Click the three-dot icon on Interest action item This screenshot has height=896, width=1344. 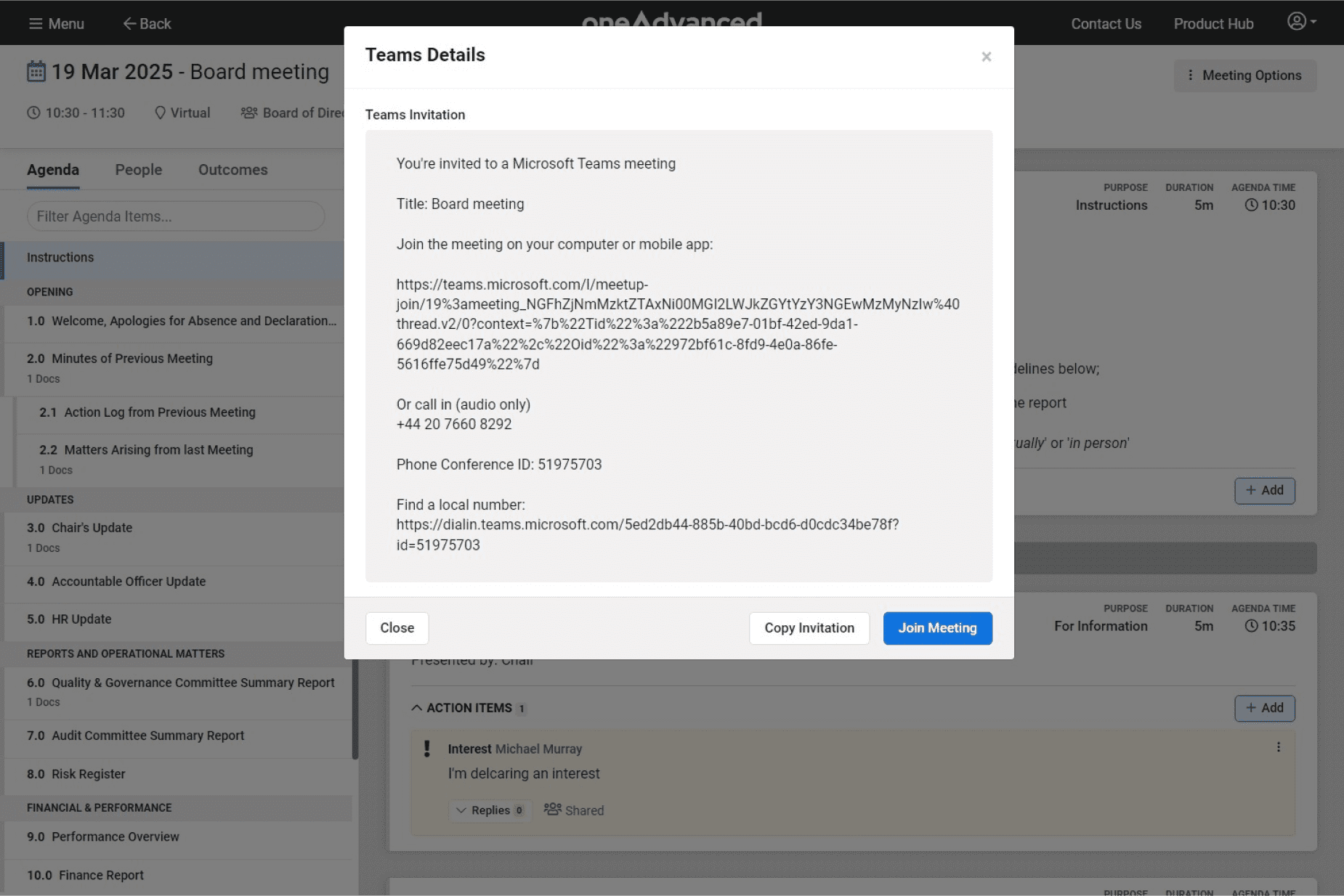[x=1279, y=747]
